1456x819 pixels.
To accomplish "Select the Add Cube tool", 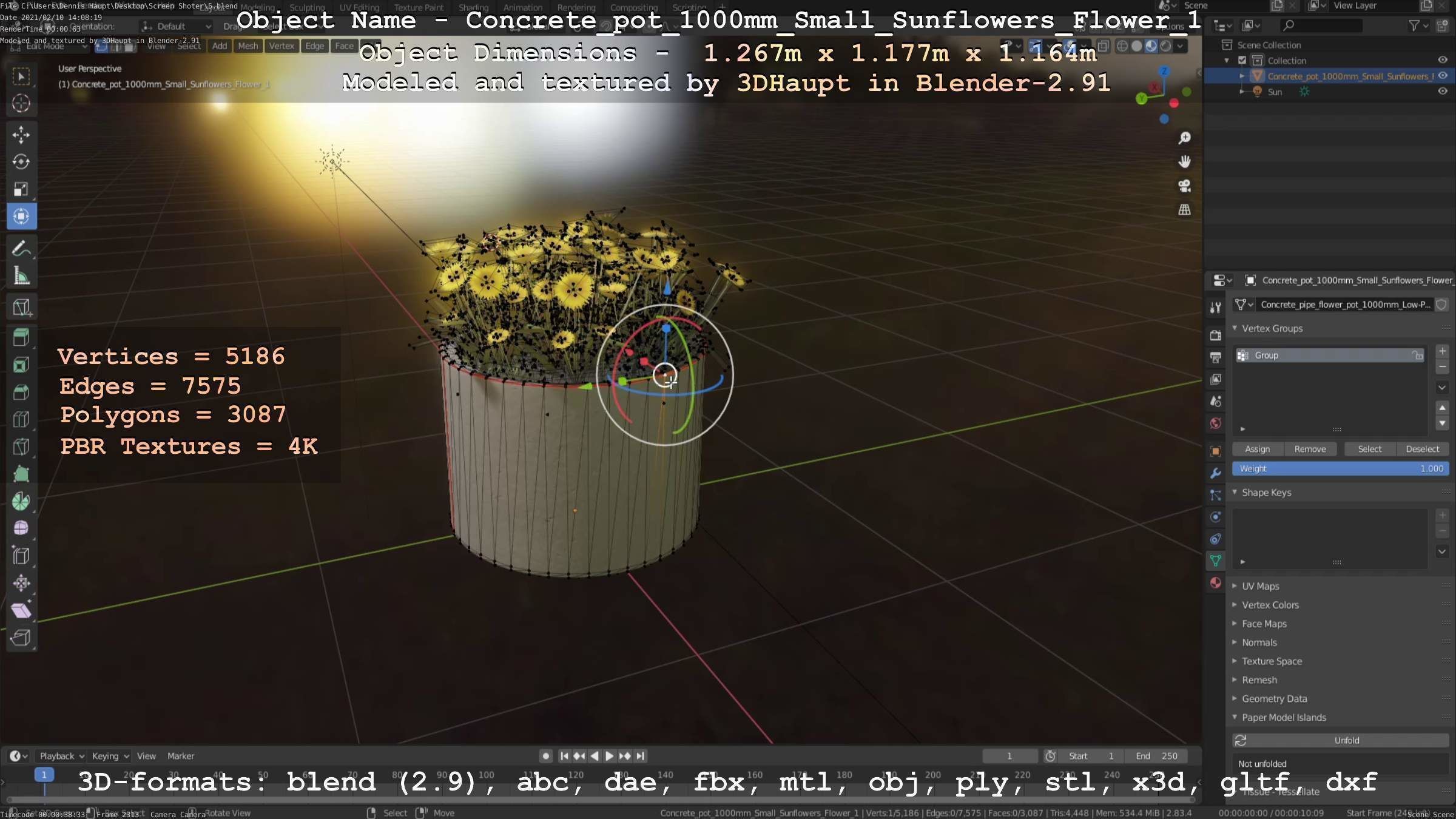I will pos(21,307).
